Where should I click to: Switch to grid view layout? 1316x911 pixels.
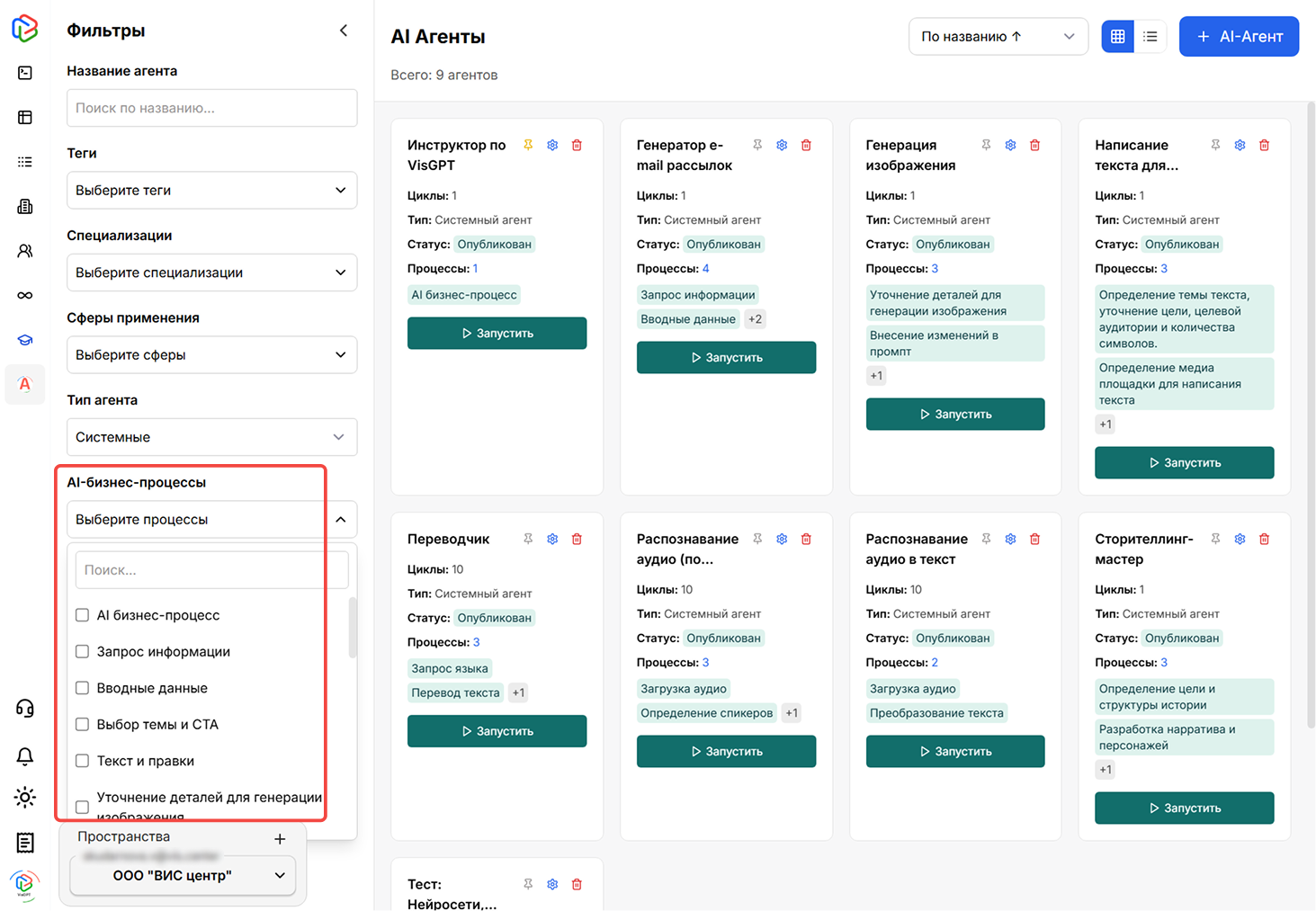(1117, 37)
